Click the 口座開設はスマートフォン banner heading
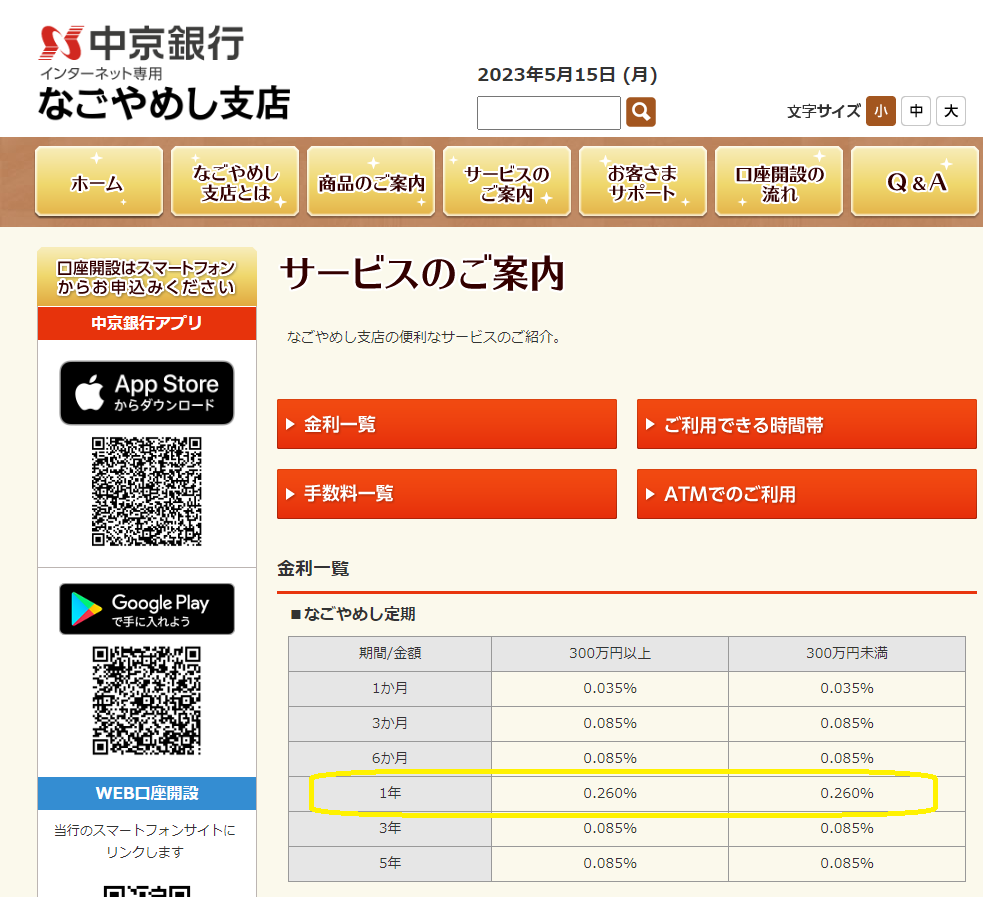Viewport: 983px width, 897px height. 147,278
